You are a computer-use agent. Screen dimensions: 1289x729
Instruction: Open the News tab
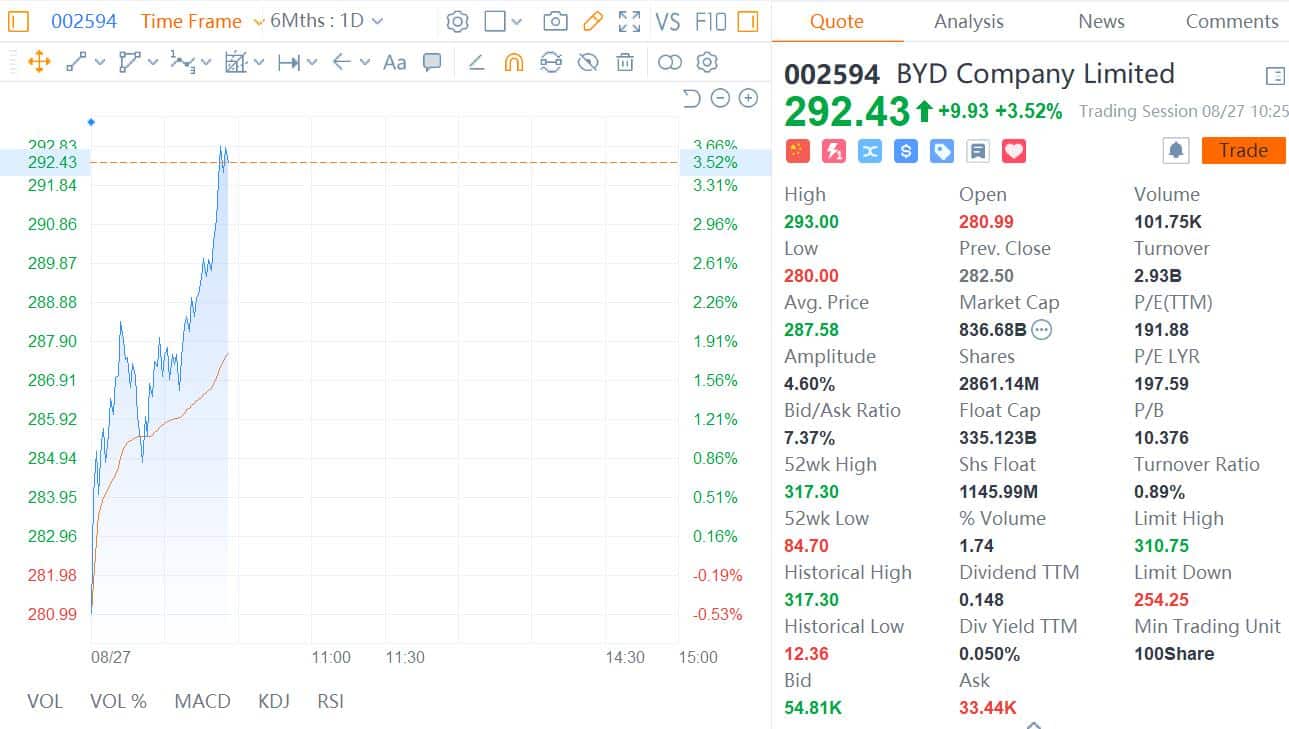click(x=1101, y=21)
